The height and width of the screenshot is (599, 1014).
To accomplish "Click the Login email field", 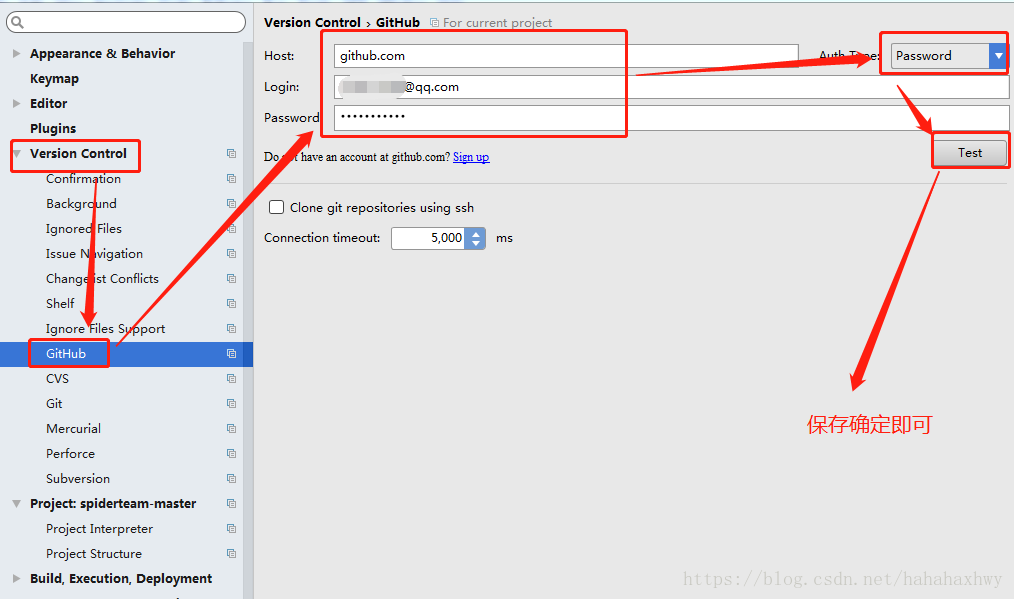I will [671, 87].
